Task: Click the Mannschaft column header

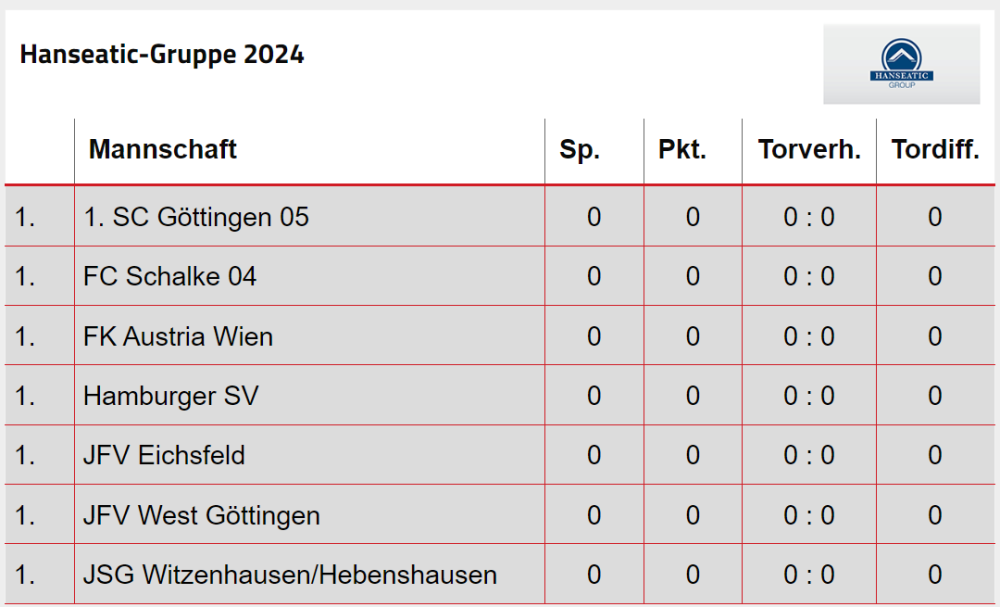Action: pyautogui.click(x=163, y=150)
